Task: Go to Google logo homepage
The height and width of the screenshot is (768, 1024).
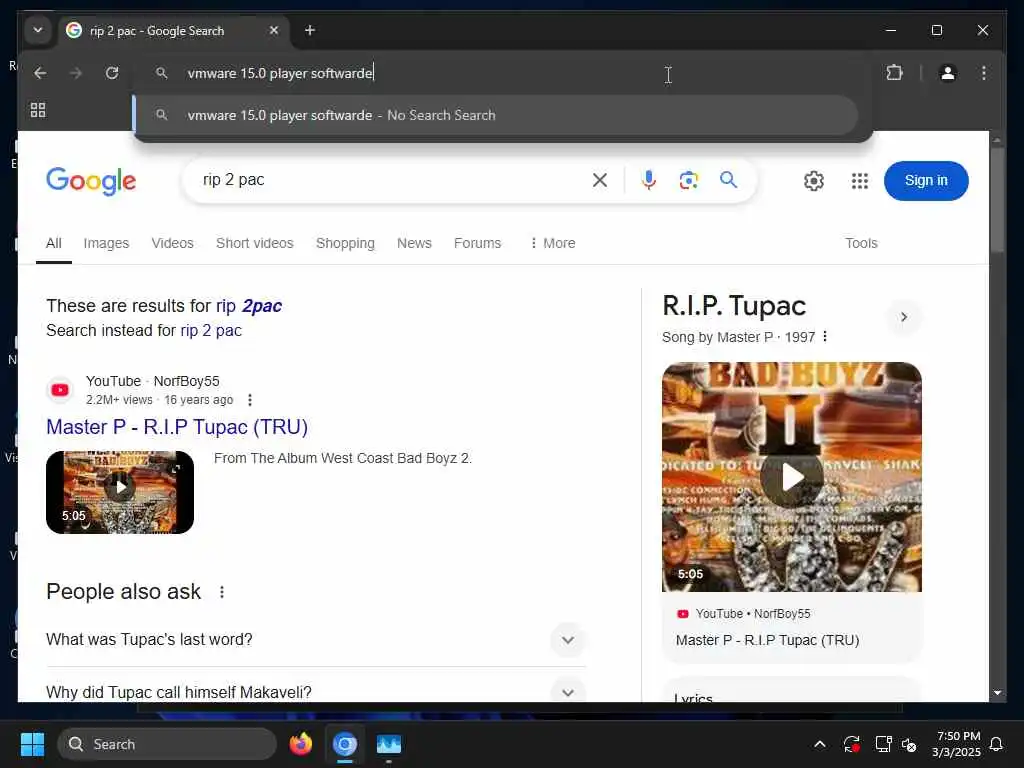Action: click(x=91, y=181)
